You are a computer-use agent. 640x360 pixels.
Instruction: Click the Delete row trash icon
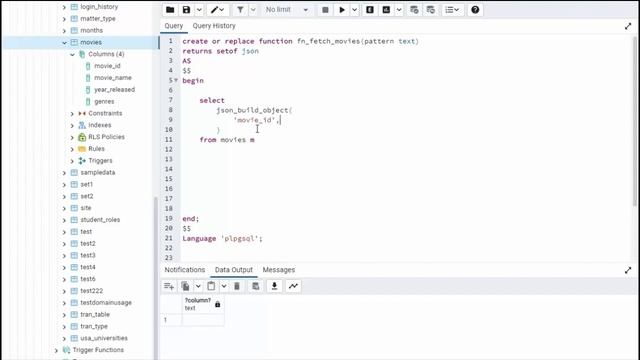pyautogui.click(x=237, y=286)
